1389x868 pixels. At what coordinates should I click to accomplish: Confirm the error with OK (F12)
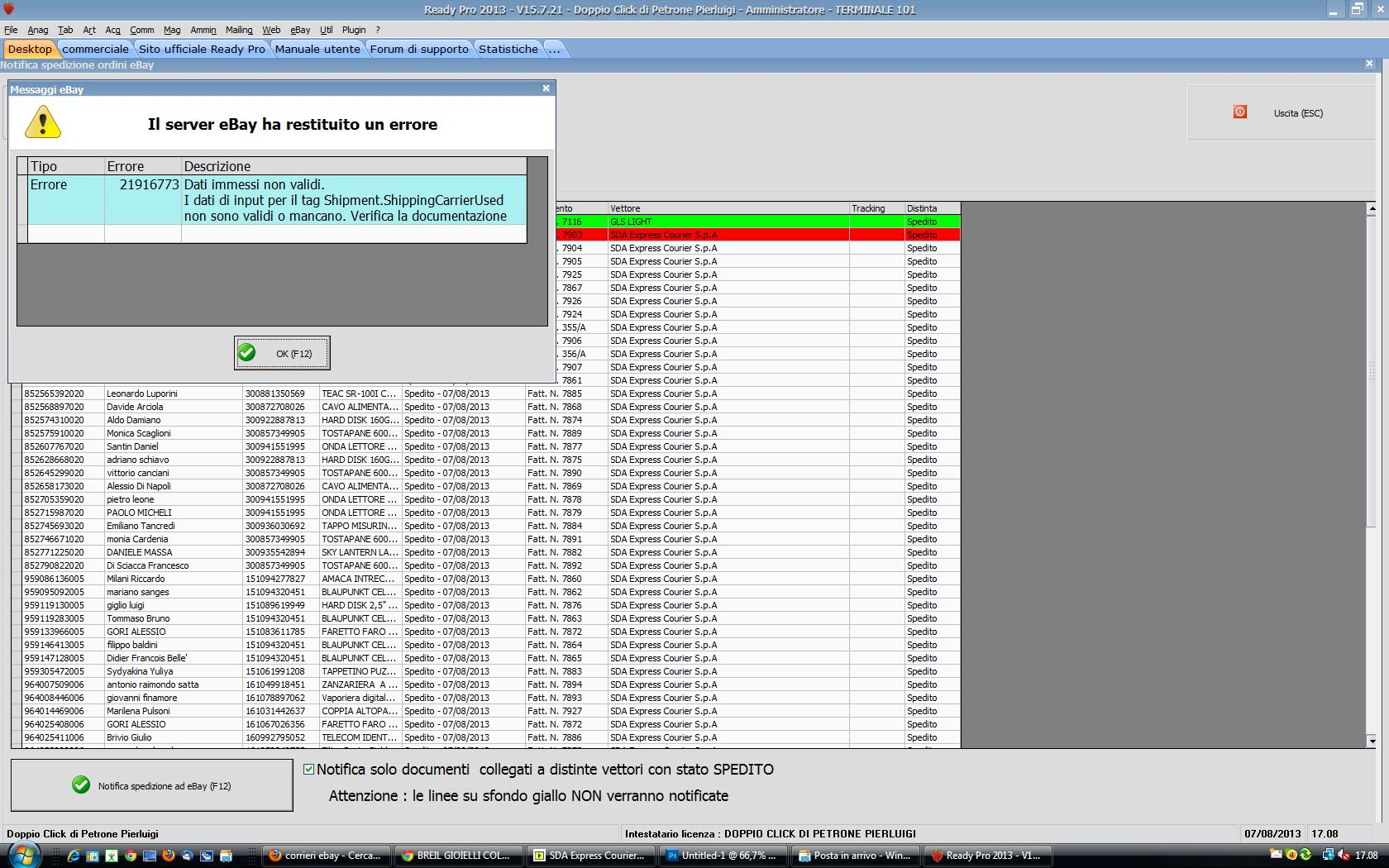[x=282, y=353]
